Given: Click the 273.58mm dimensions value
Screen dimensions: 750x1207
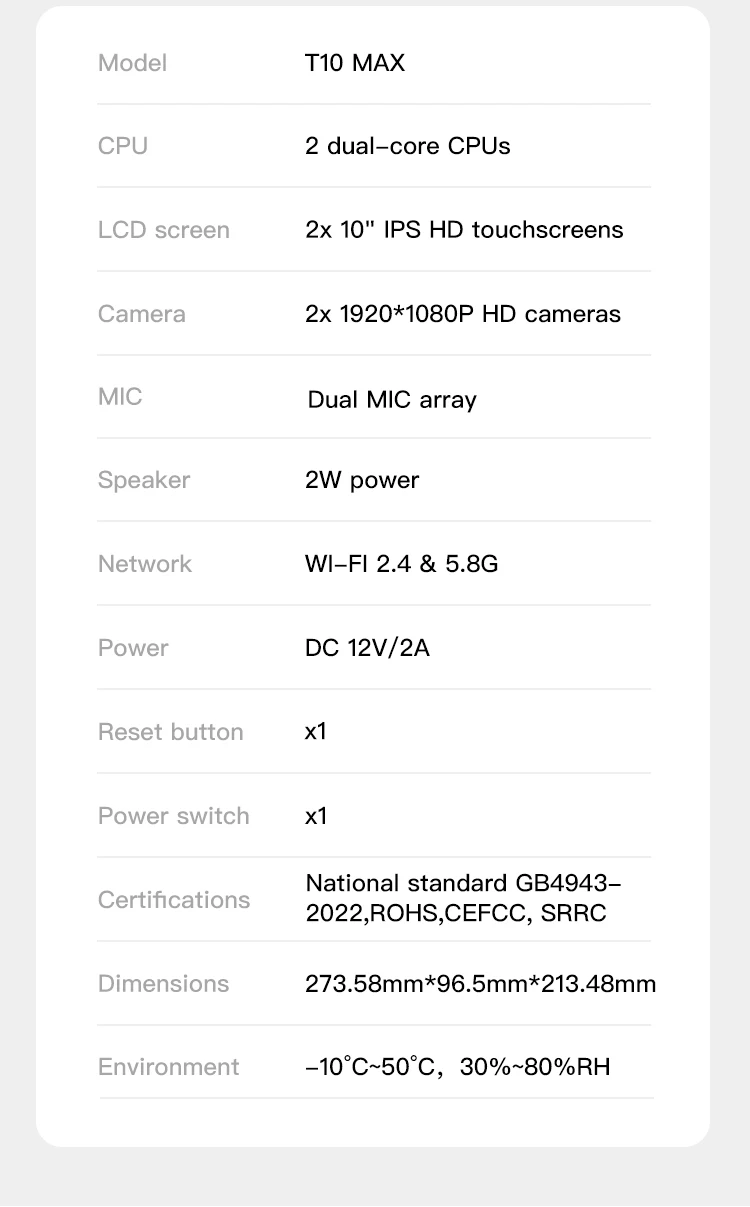Looking at the screenshot, I should [x=480, y=984].
